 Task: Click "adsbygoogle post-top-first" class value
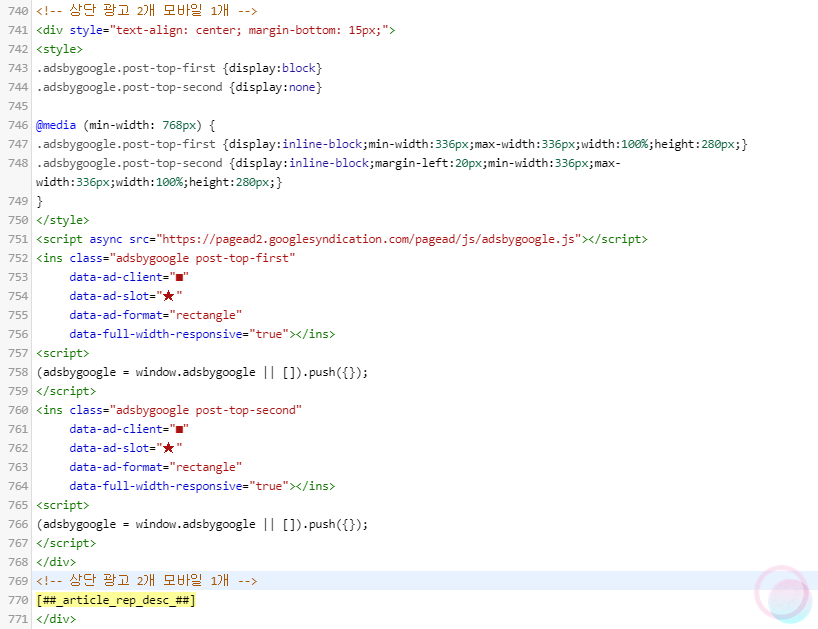click(x=202, y=258)
